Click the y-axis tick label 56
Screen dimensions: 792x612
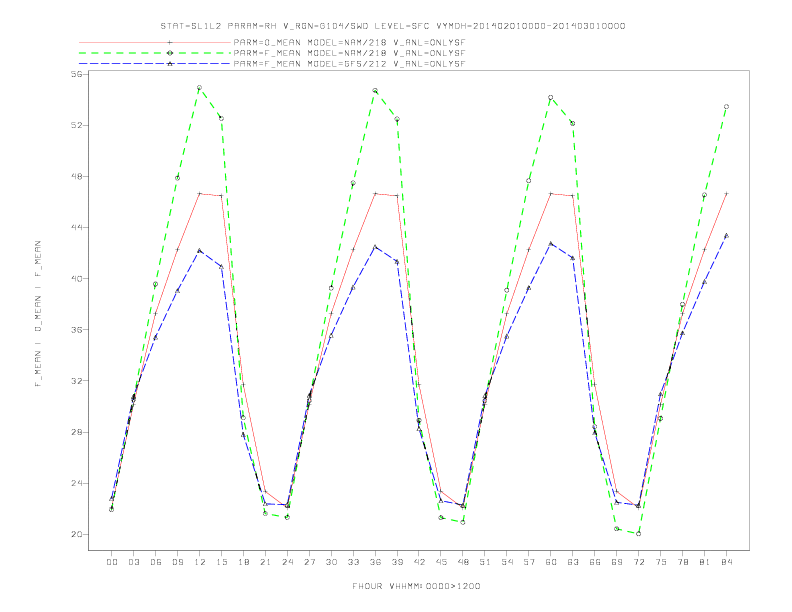click(x=78, y=74)
